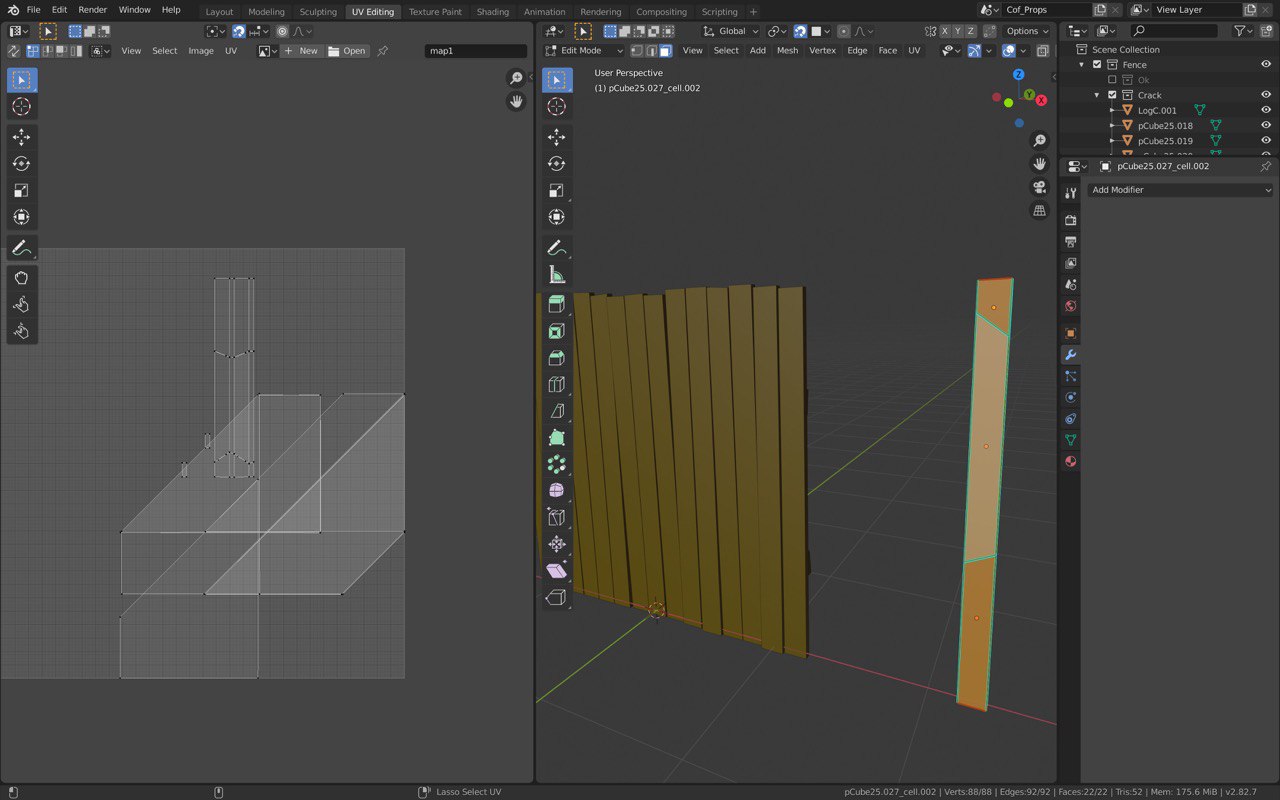Select the Pinch tool in UV editor
The image size is (1280, 800).
21,331
